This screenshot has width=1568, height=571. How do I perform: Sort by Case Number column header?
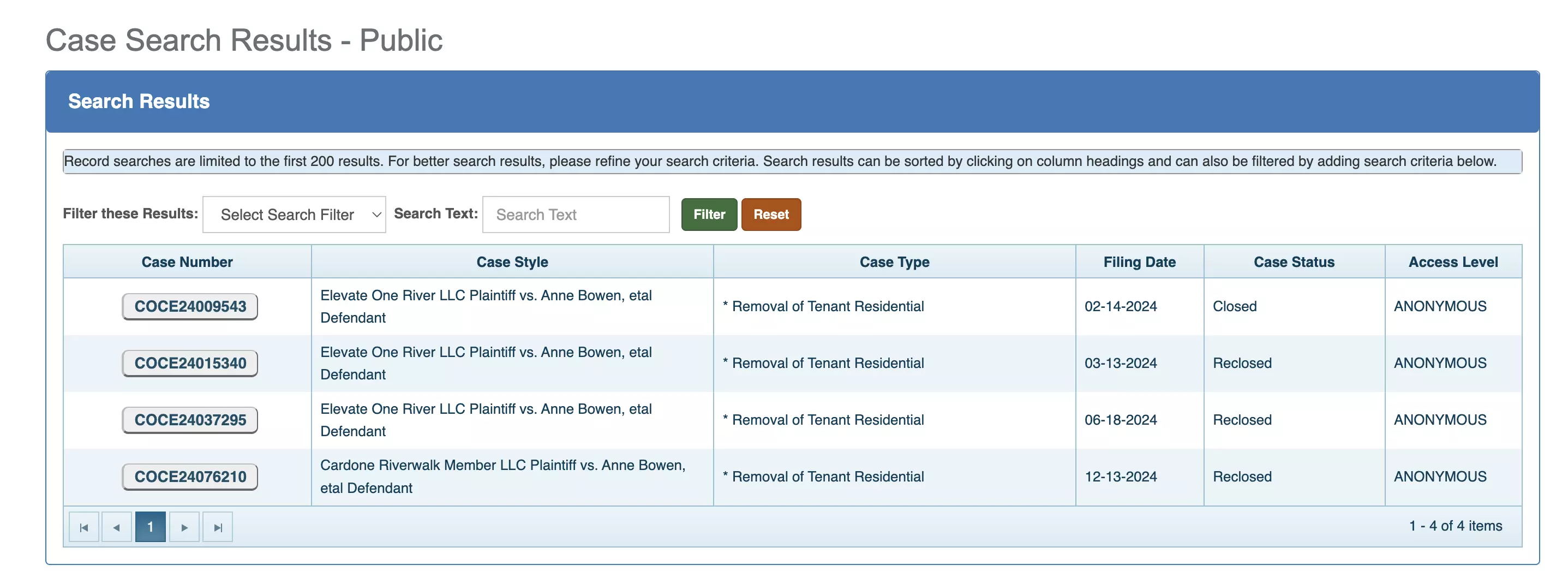pos(187,262)
